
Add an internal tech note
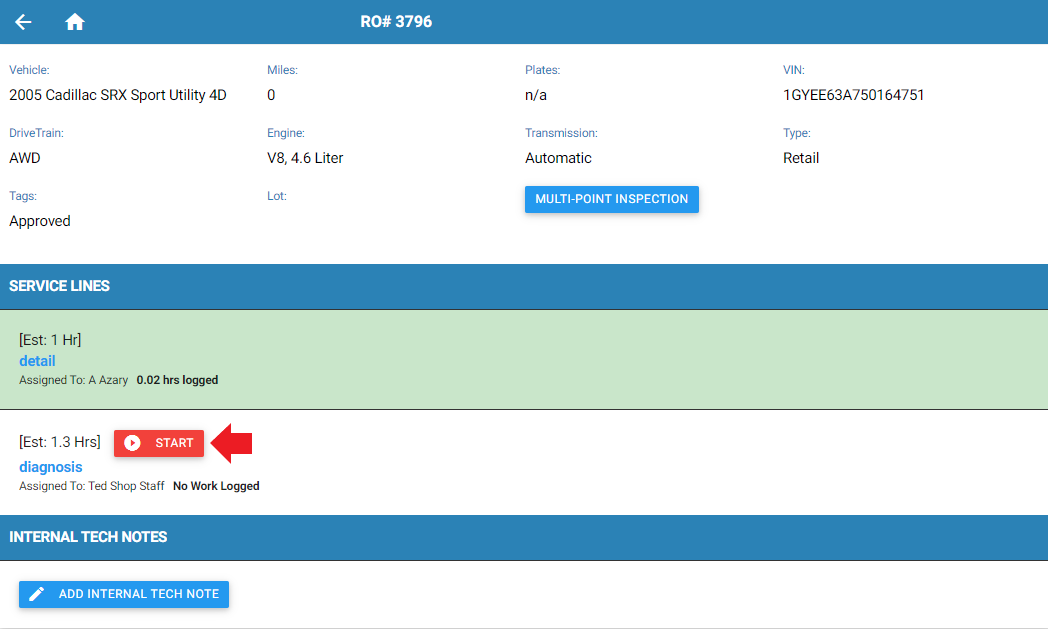124,594
